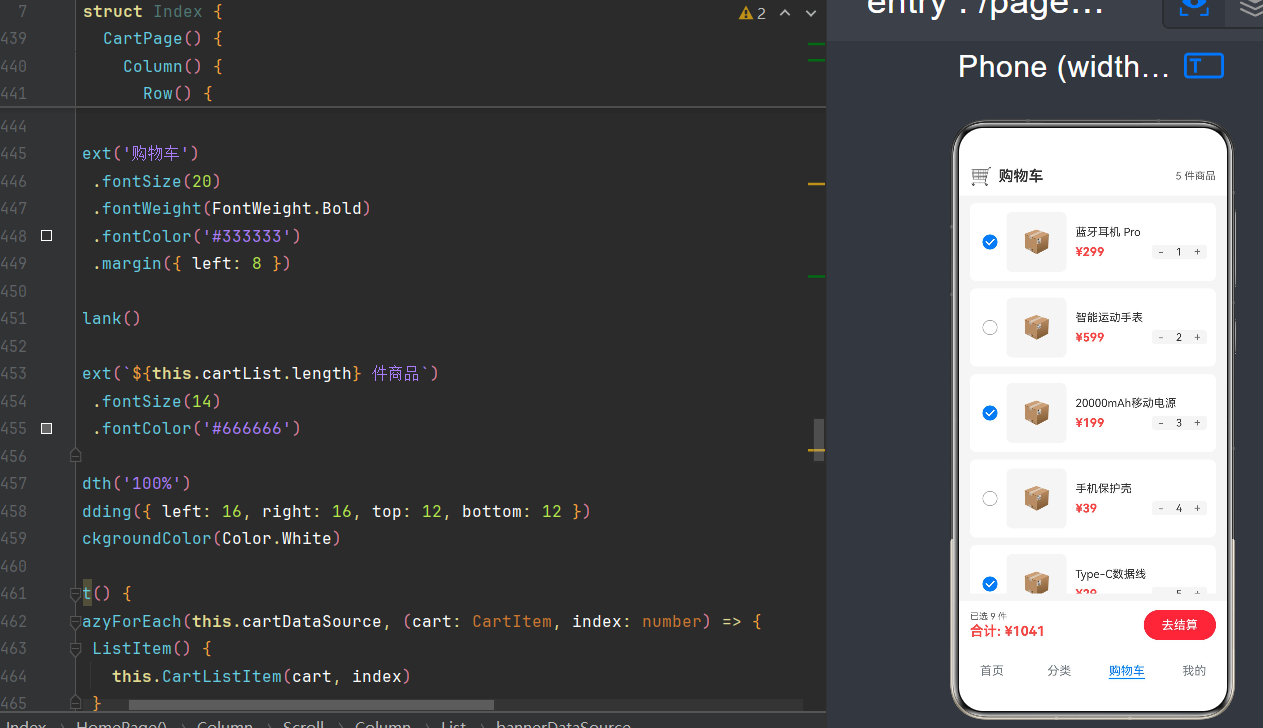This screenshot has width=1263, height=728.
Task: Click the fold-end marker at line 456
Action: [75, 456]
